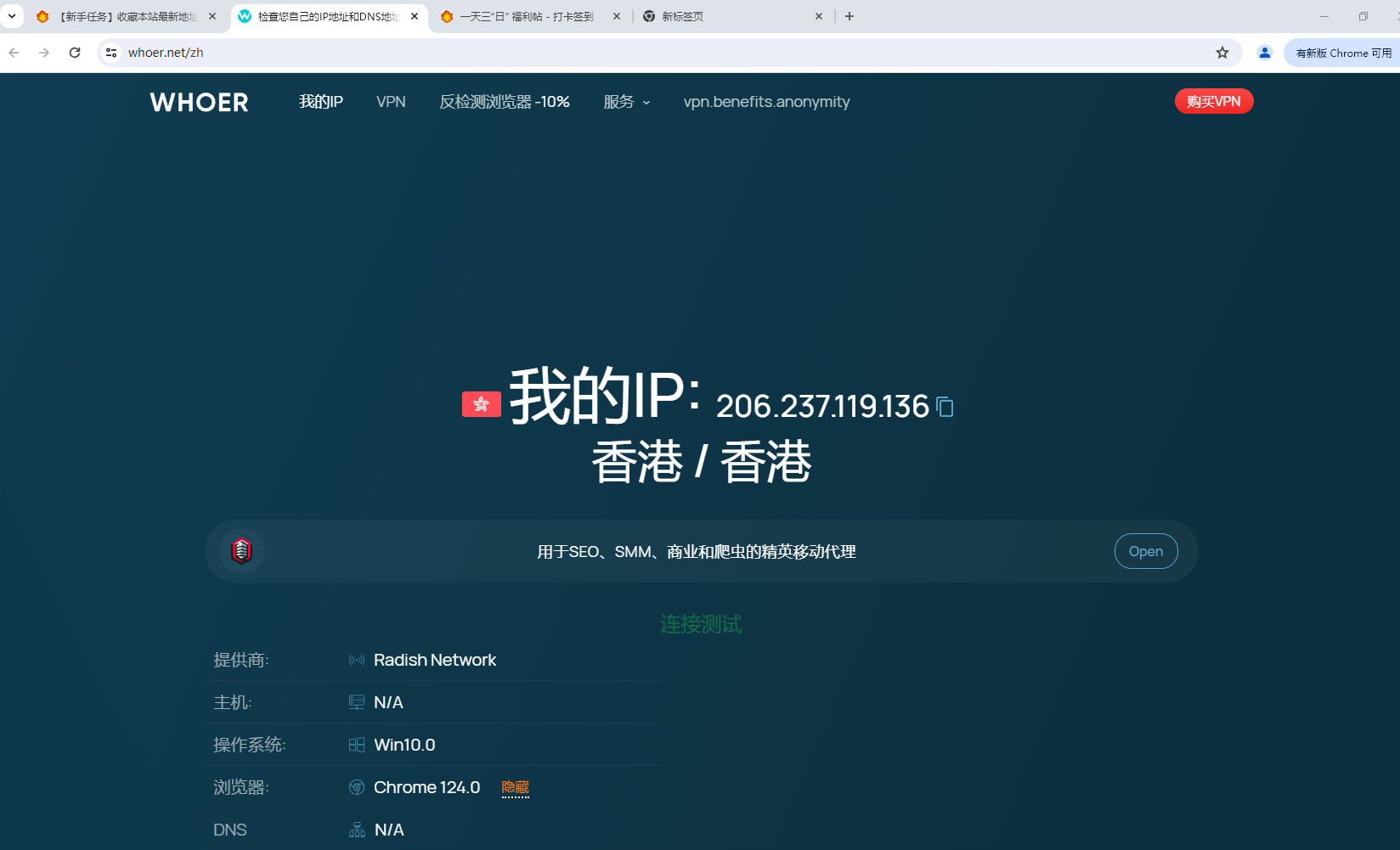Reload the whoer.net page

click(75, 53)
